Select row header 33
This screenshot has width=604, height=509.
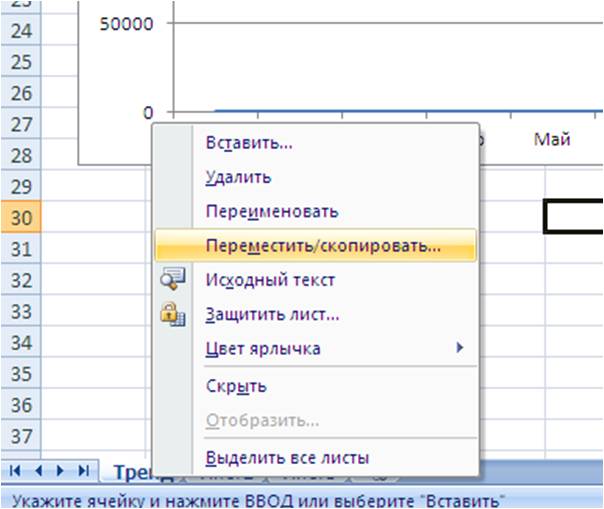point(21,311)
